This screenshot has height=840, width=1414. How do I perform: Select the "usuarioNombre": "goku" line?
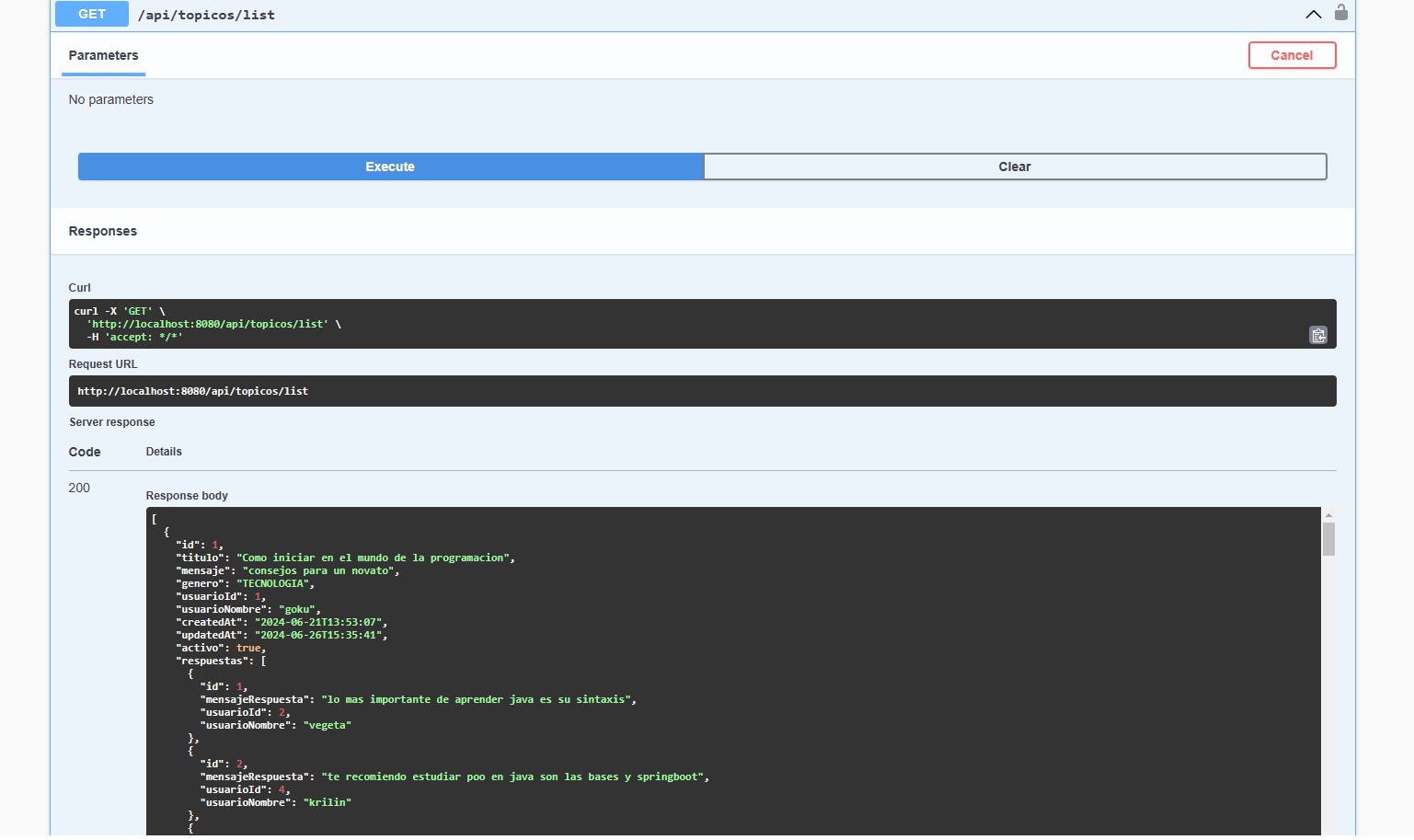pyautogui.click(x=248, y=609)
